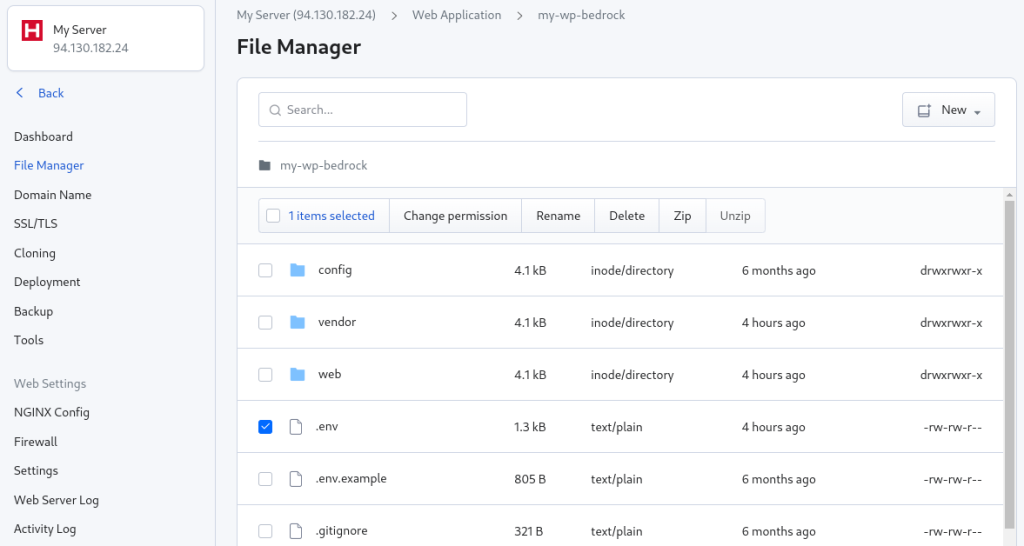Click the .env.example file icon
1024x546 pixels.
296,479
